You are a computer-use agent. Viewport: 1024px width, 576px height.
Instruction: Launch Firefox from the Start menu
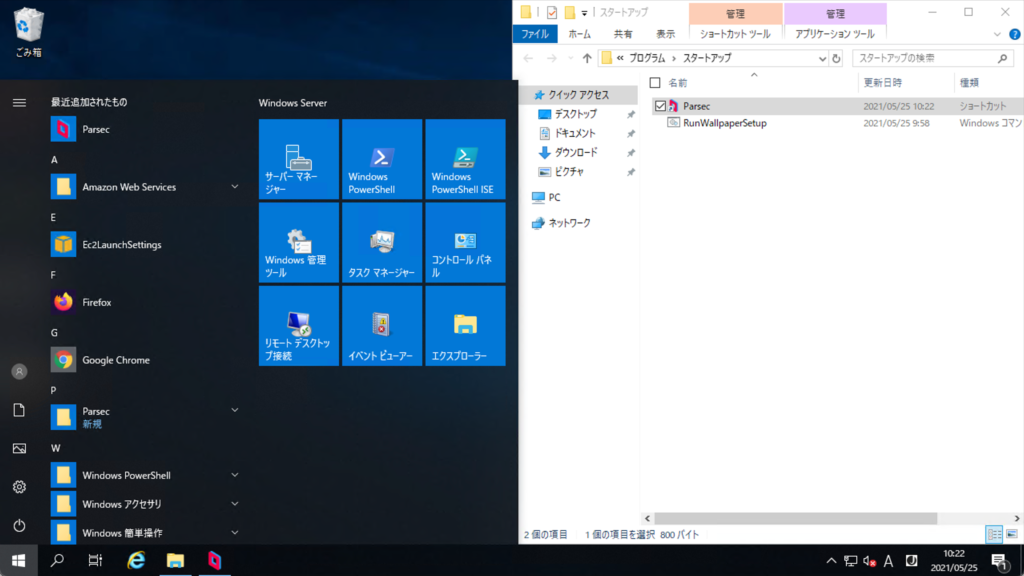(x=146, y=302)
